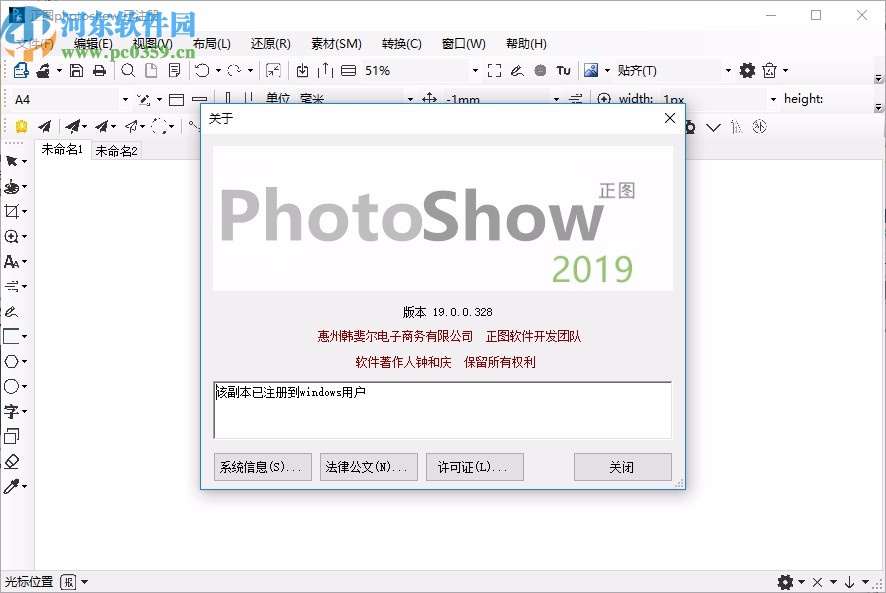Expand the millimeter unit dropdown
Screen dimensions: 886x593
click(410, 99)
